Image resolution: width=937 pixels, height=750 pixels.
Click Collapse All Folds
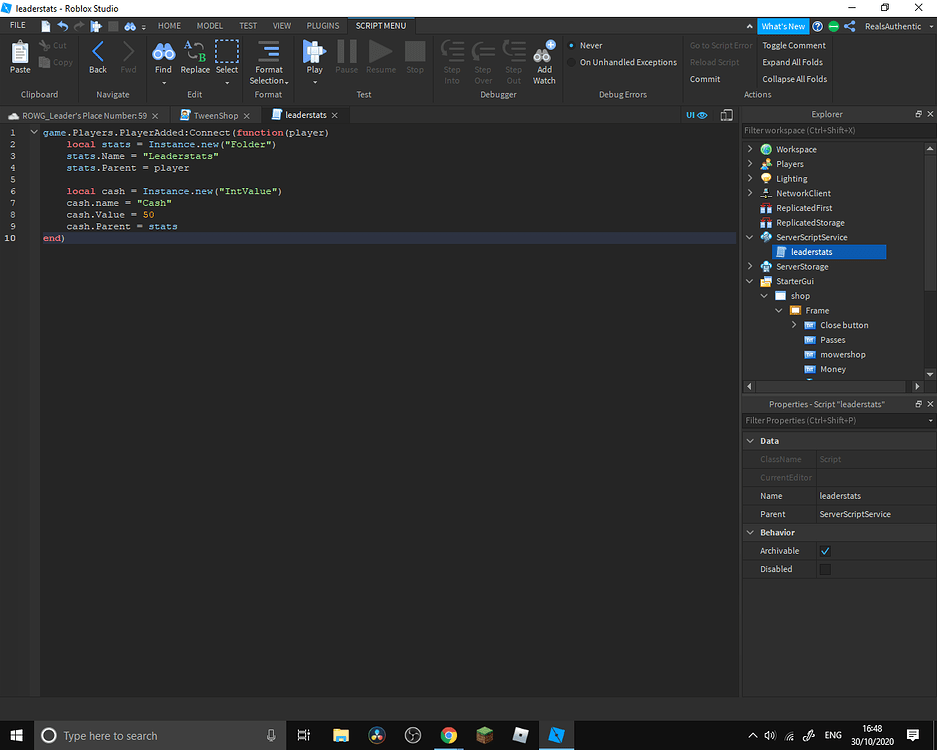[795, 79]
